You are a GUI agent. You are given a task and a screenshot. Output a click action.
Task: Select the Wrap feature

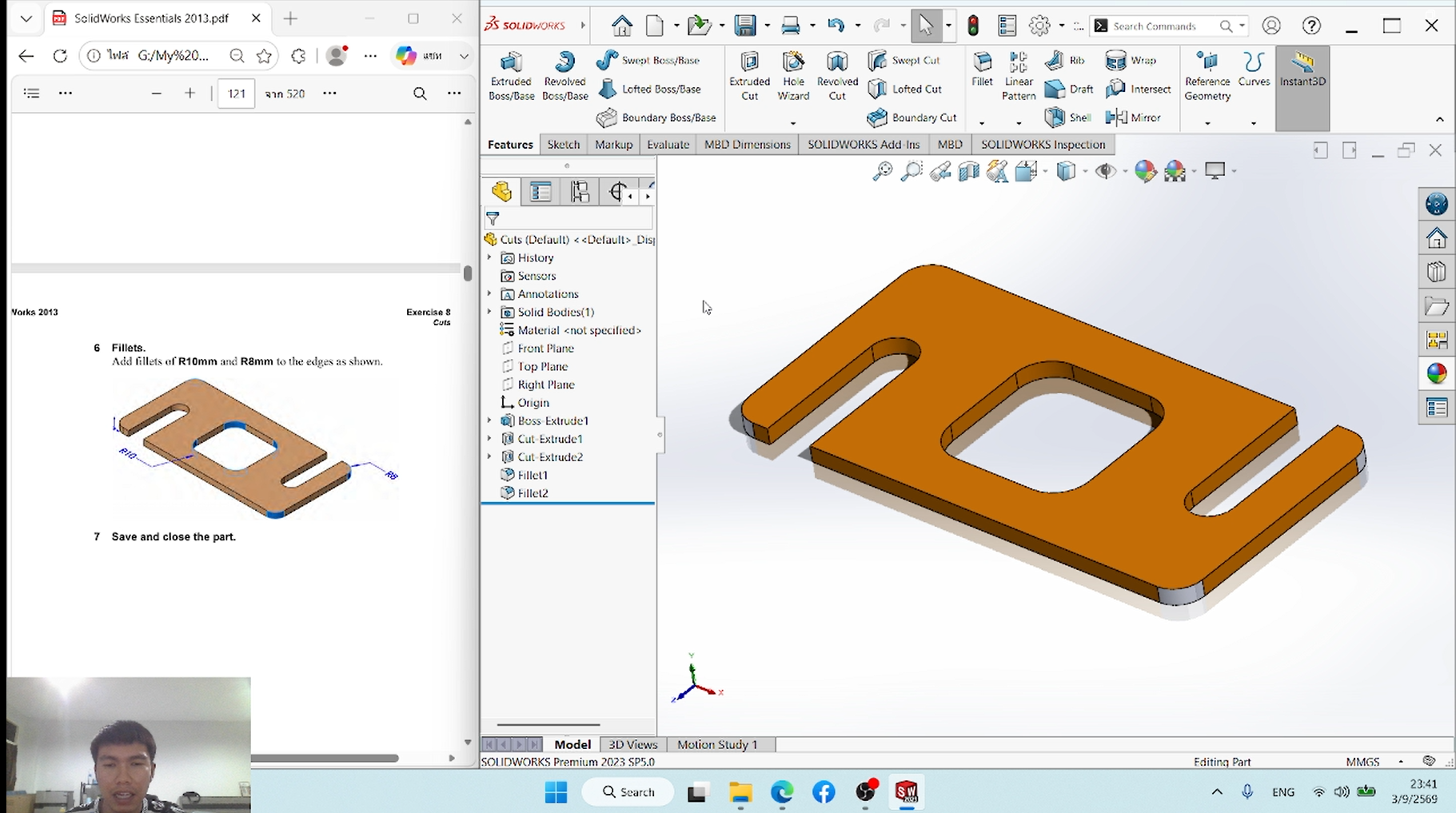tap(1131, 60)
